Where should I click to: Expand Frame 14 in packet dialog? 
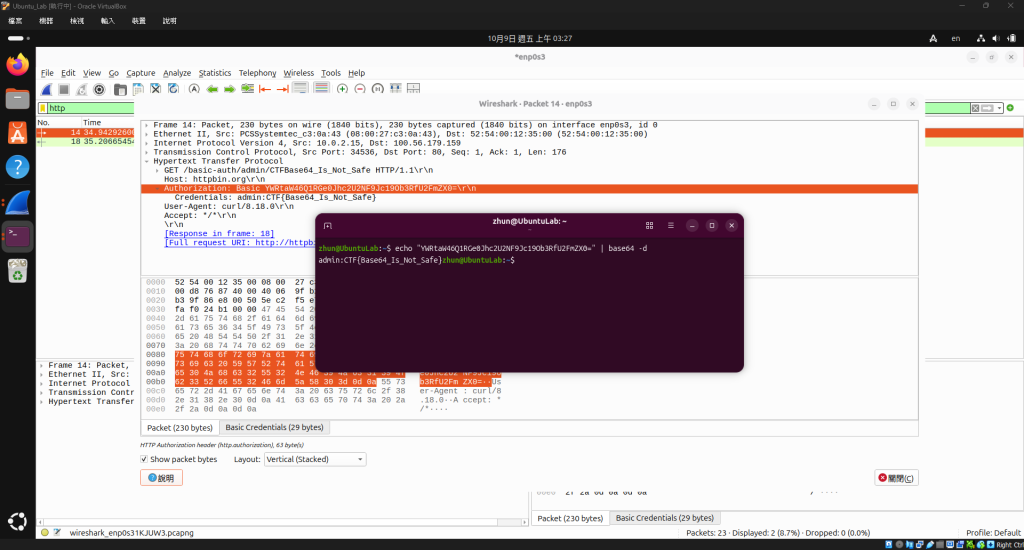point(146,125)
